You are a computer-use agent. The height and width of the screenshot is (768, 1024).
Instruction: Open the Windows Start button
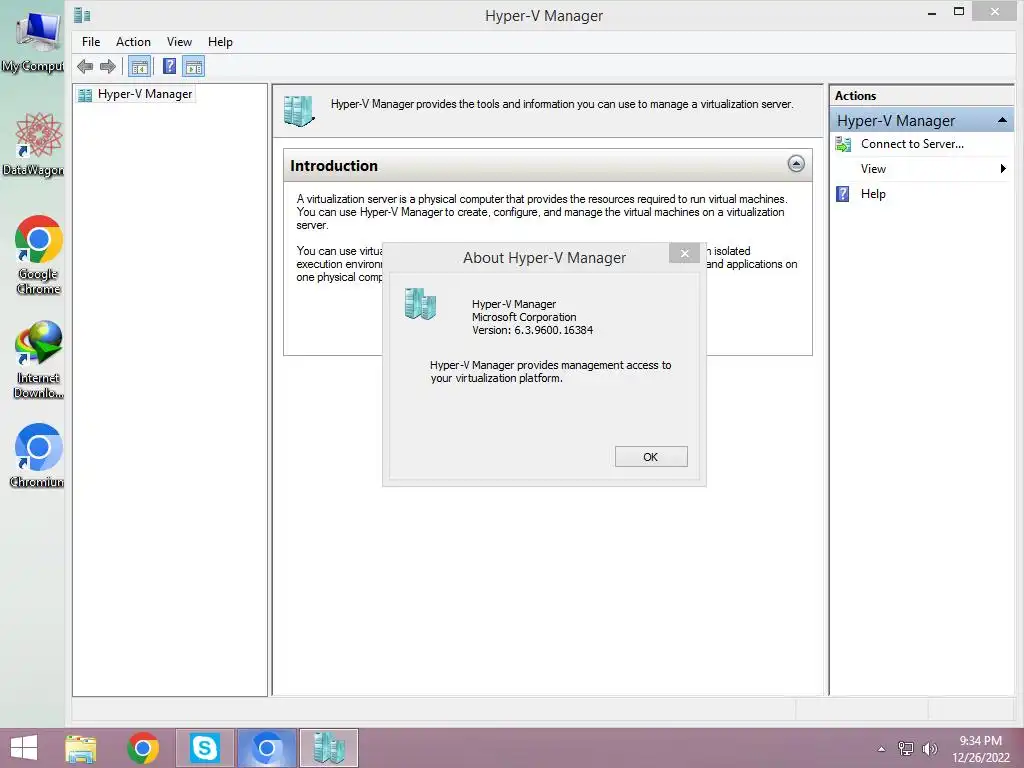[x=24, y=748]
